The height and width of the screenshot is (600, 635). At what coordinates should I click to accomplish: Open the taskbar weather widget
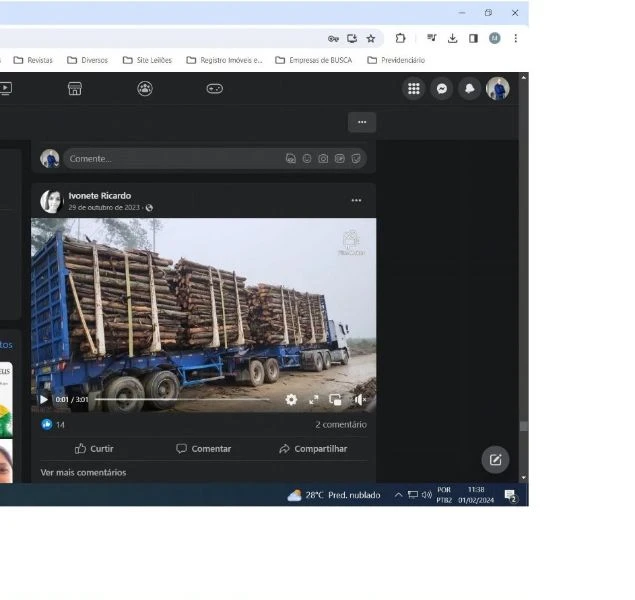point(334,496)
